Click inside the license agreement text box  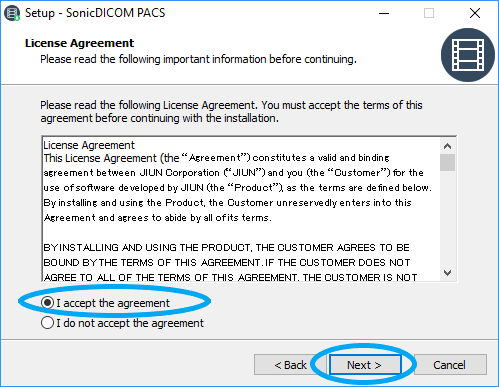tap(241, 209)
